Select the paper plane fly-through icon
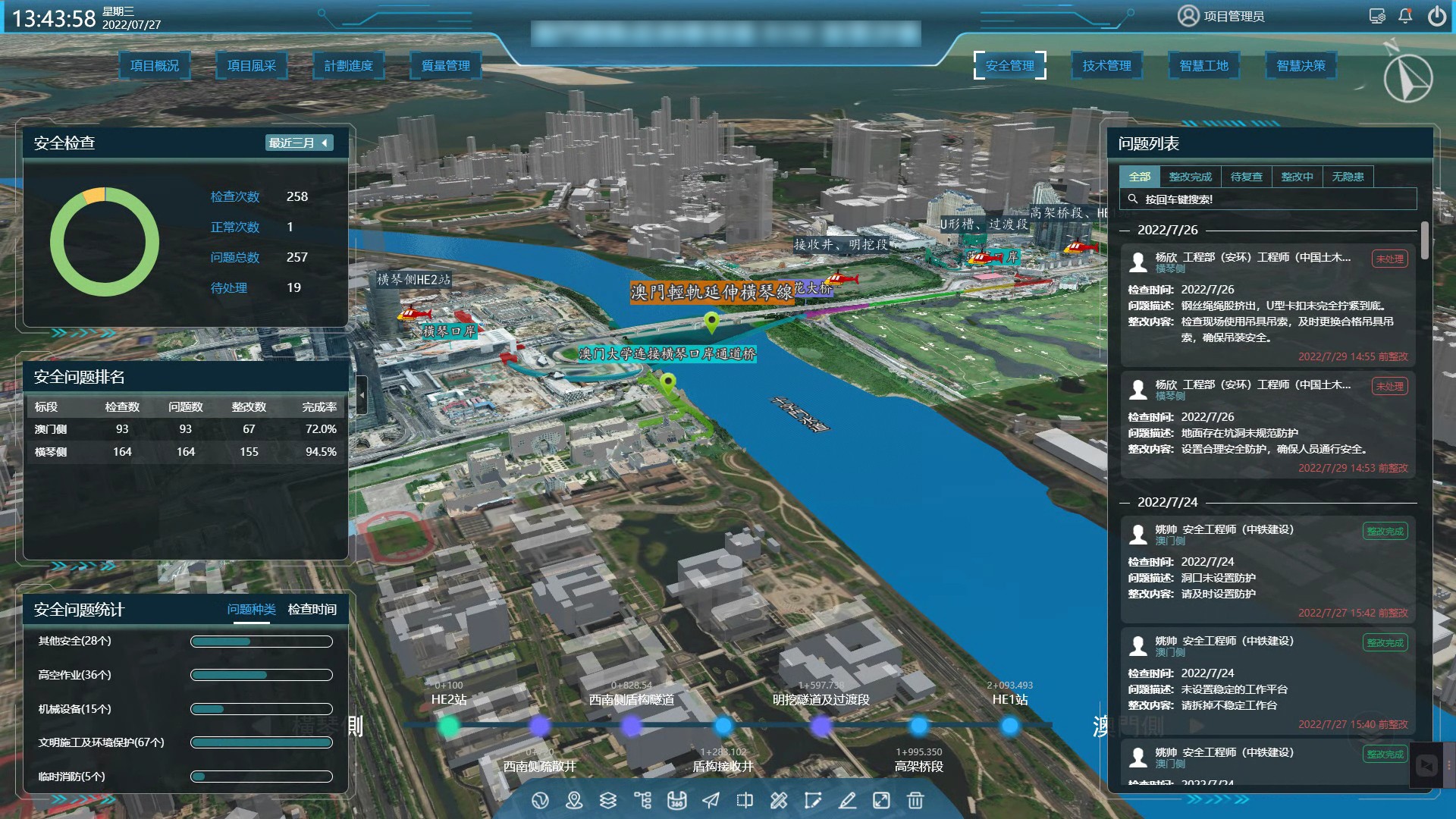The height and width of the screenshot is (819, 1456). click(711, 801)
